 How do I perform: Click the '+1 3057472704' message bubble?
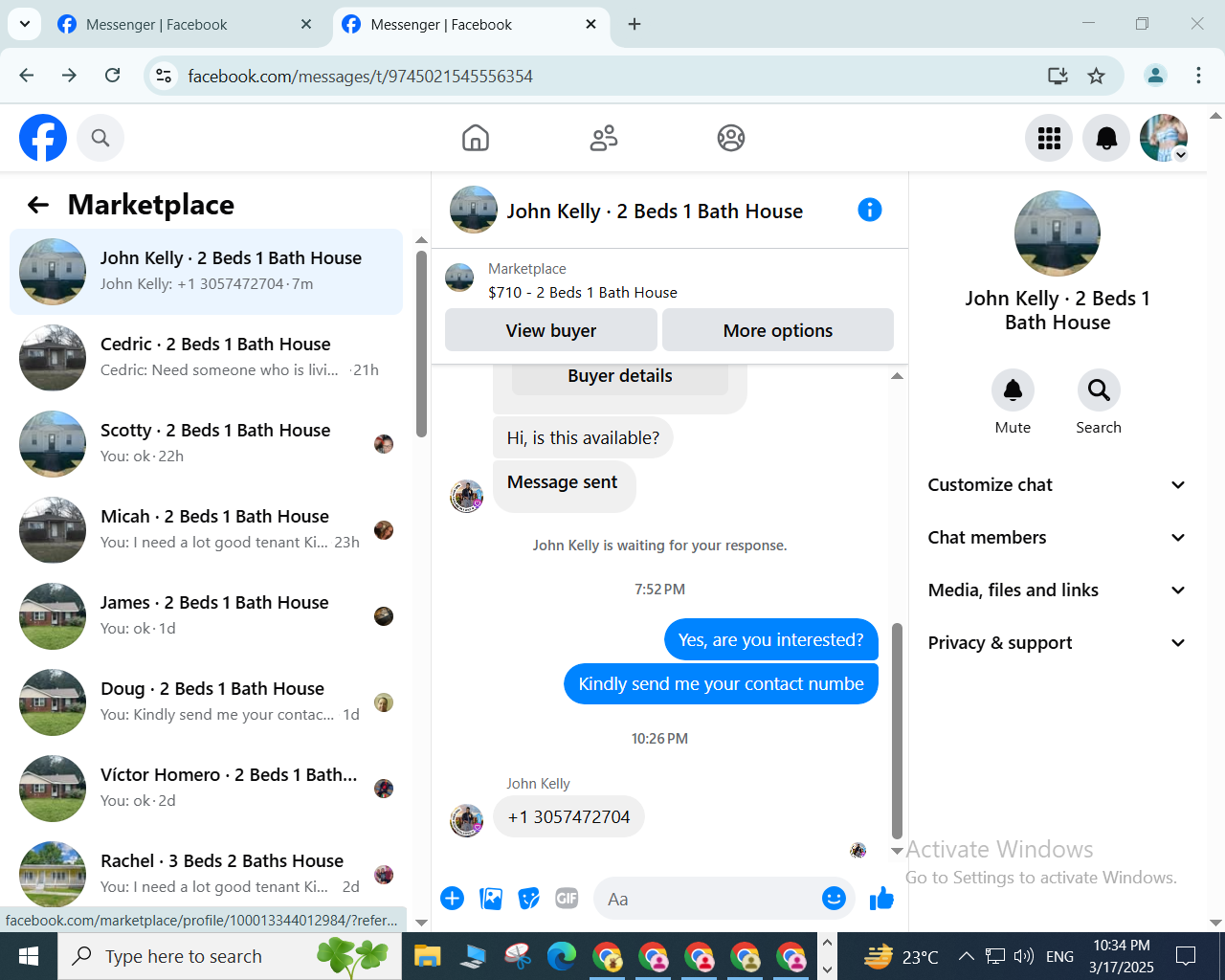pos(568,817)
